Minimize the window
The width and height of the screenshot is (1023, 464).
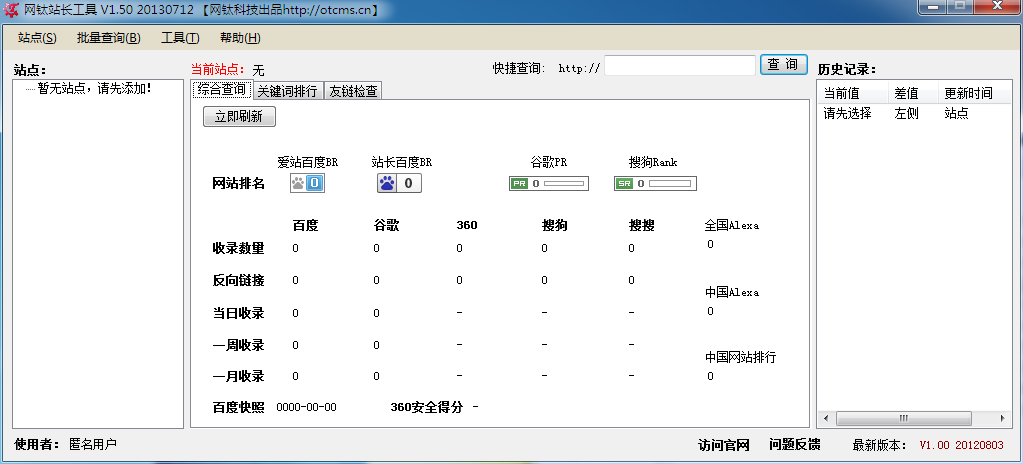coord(932,6)
